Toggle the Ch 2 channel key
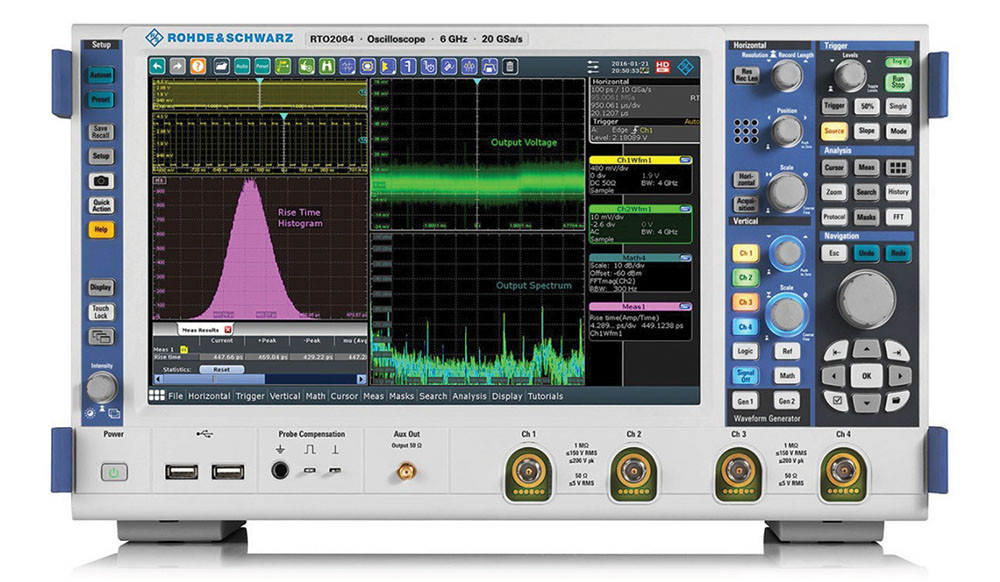1000x582 pixels. tap(745, 277)
